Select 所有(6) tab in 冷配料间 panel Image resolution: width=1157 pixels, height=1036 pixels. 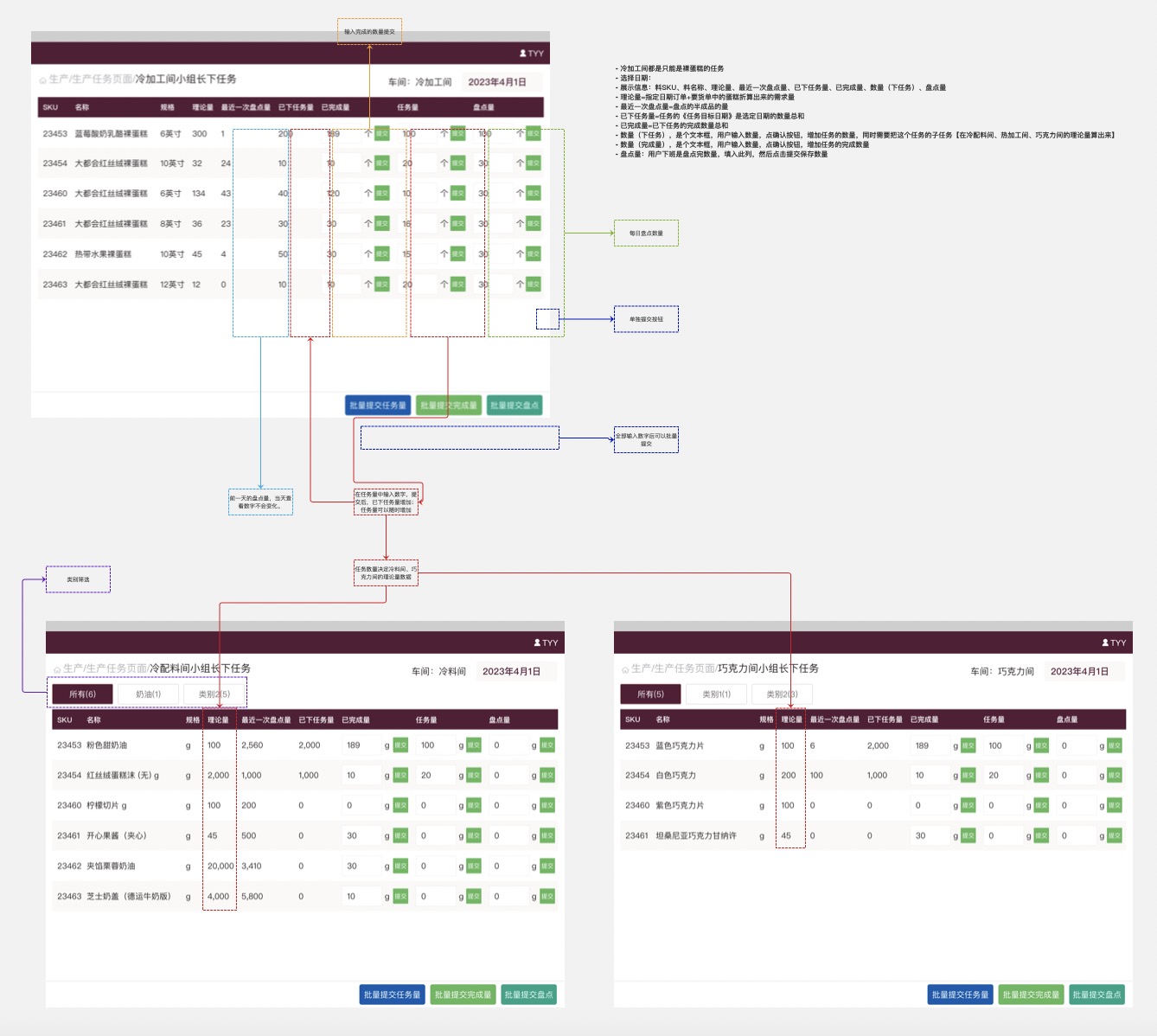point(82,694)
